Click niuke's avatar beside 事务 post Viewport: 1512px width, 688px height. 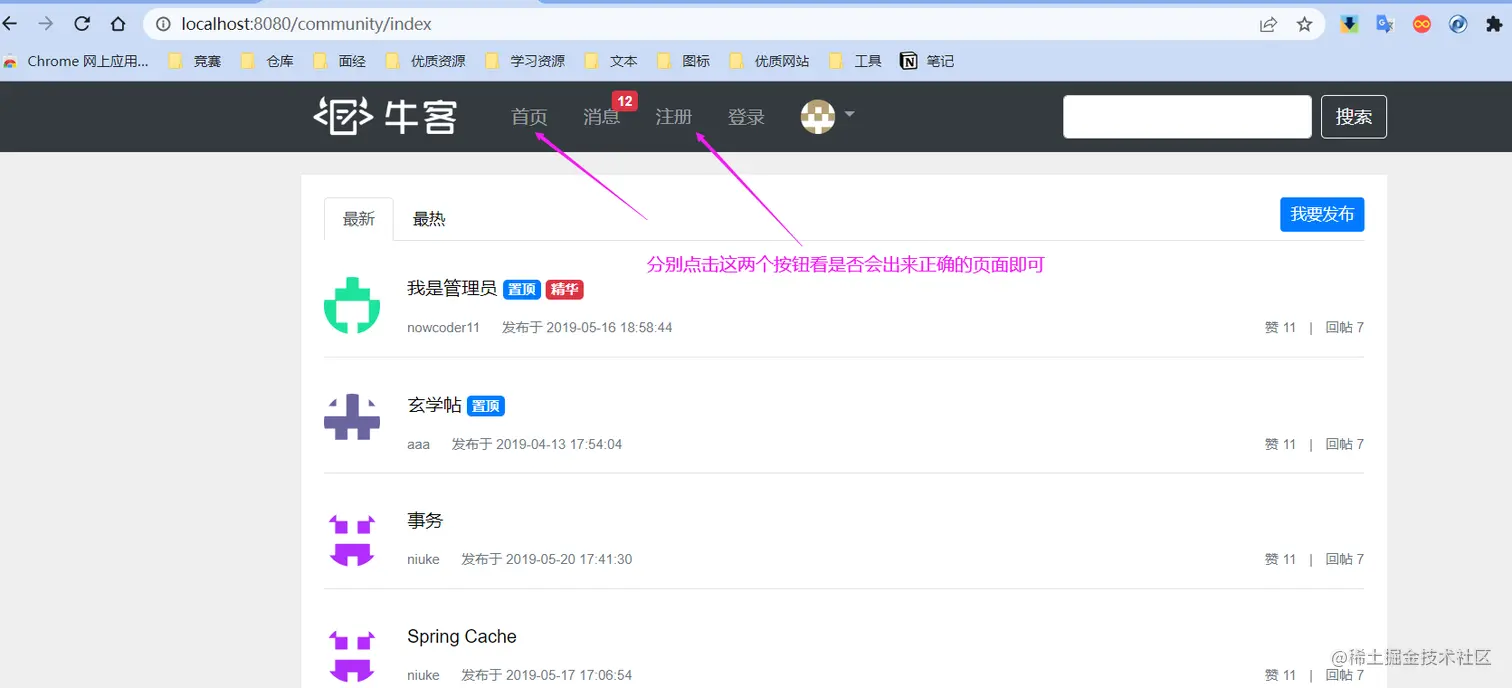[x=352, y=540]
